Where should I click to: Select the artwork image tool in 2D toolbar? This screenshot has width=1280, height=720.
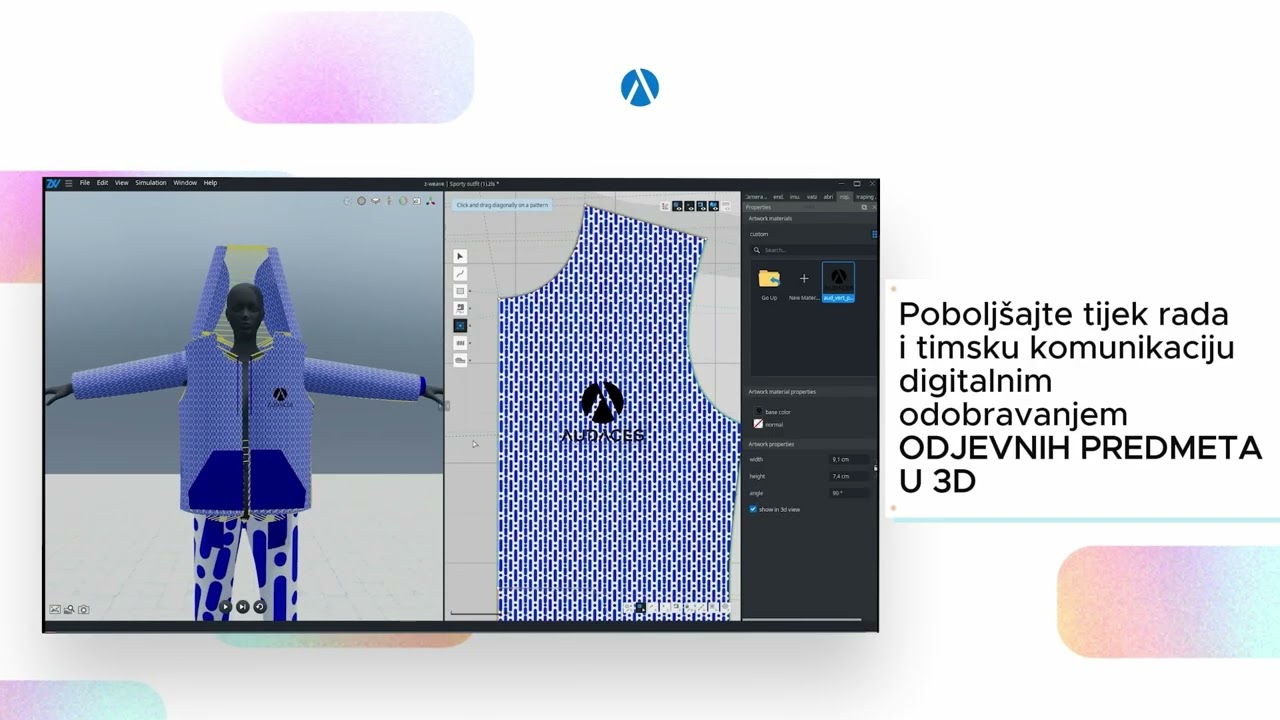(460, 308)
